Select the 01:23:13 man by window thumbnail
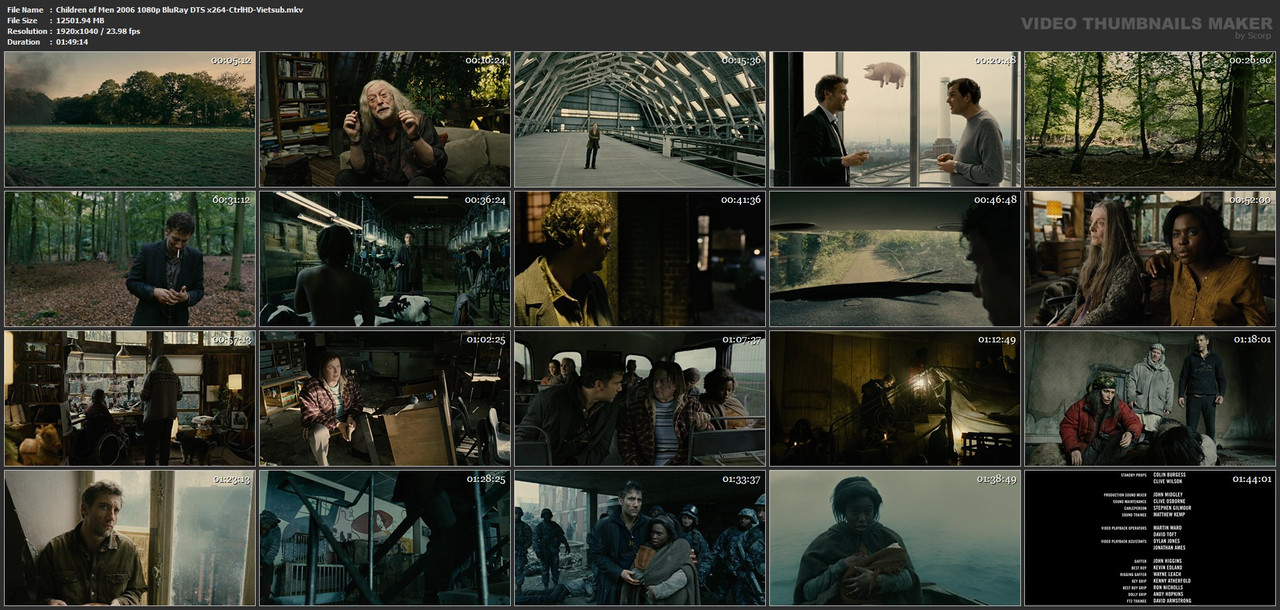 pos(130,538)
